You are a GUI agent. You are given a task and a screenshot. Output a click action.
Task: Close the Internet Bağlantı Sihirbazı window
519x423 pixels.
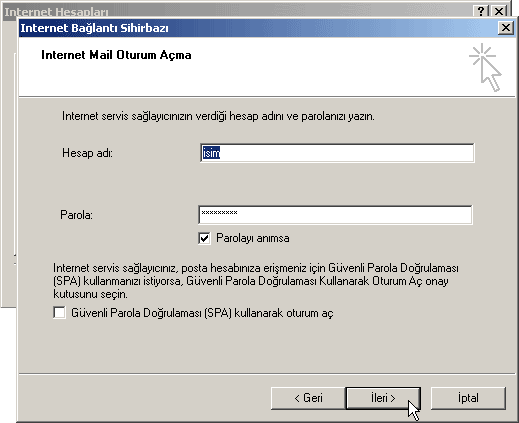[x=505, y=27]
